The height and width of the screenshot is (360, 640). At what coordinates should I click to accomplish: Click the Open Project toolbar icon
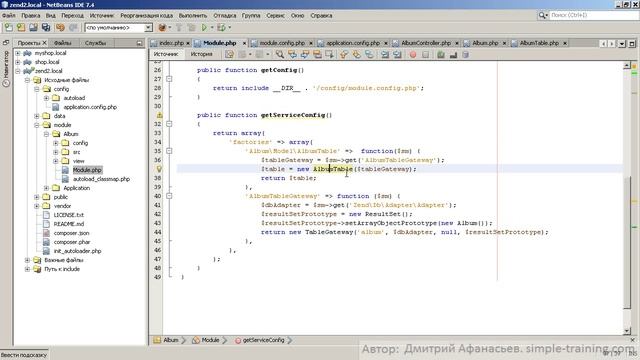pyautogui.click(x=33, y=27)
